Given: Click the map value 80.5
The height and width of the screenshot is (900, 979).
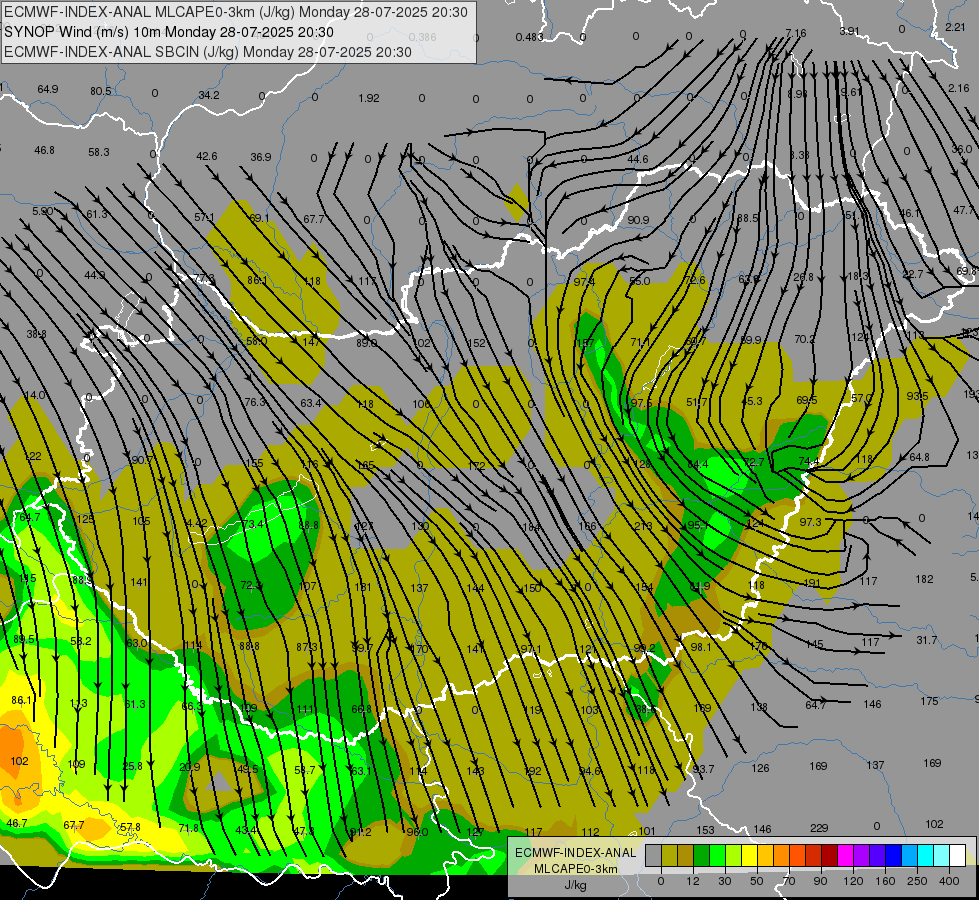Looking at the screenshot, I should [101, 91].
